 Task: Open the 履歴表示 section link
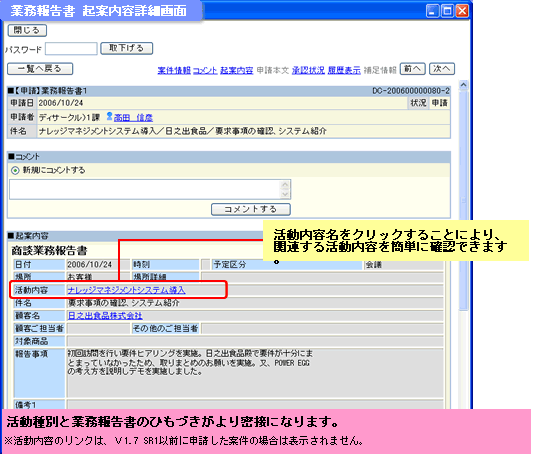point(344,70)
